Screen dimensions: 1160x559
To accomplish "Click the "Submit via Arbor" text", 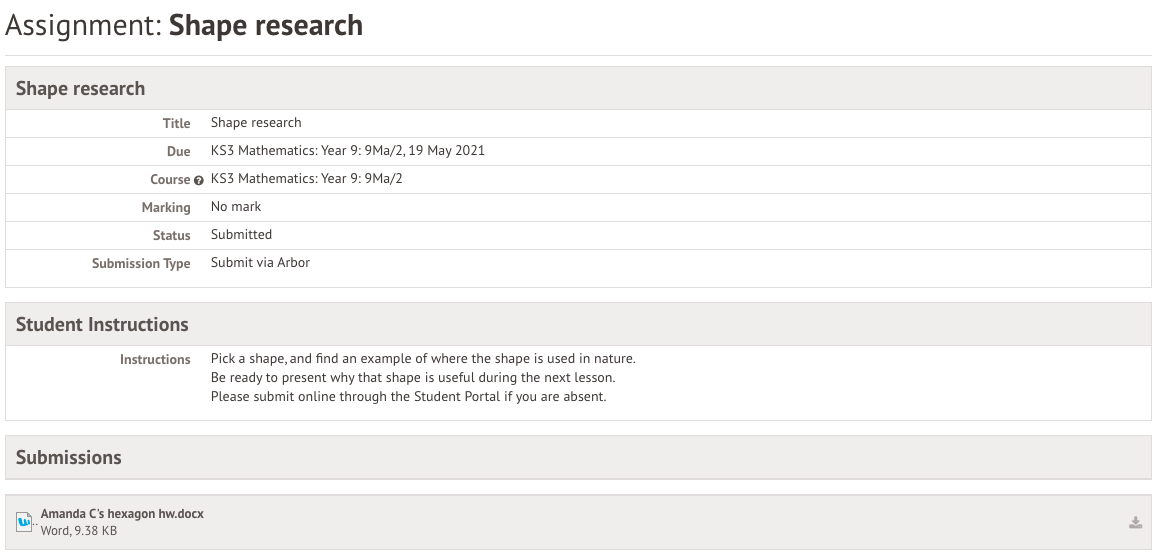I will tap(260, 262).
